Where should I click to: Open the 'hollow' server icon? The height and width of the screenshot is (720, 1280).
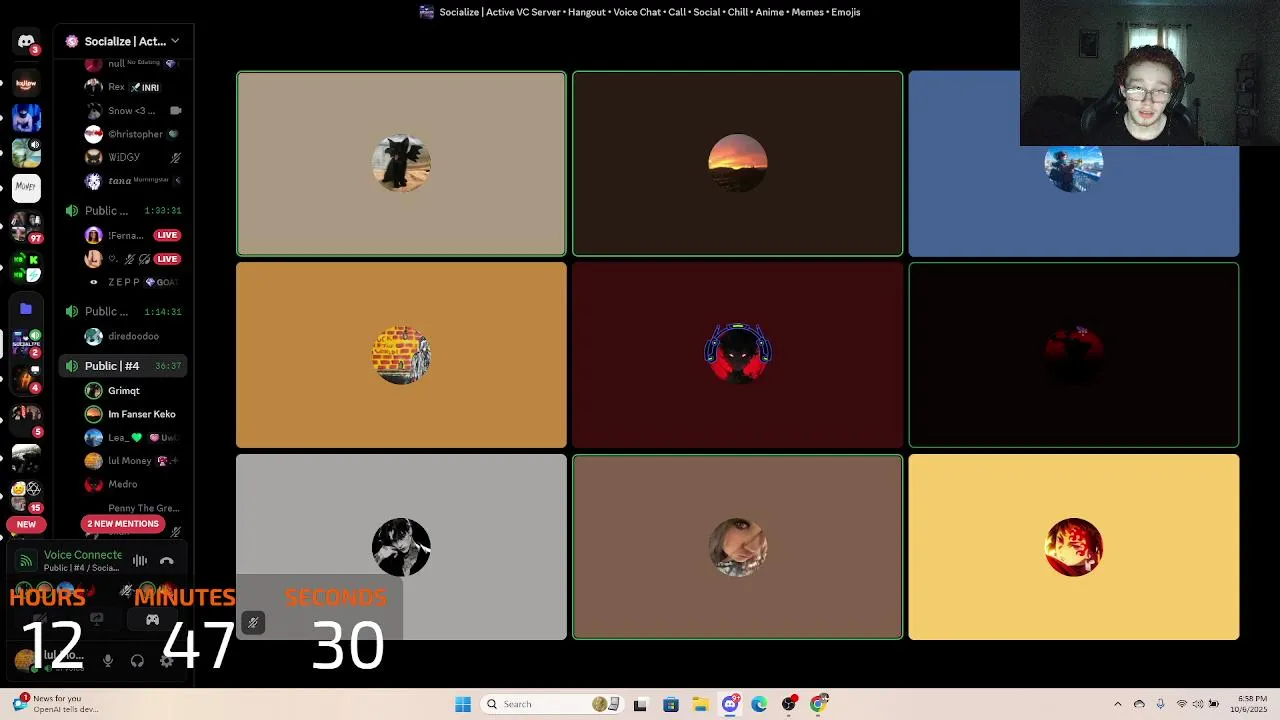tap(26, 84)
